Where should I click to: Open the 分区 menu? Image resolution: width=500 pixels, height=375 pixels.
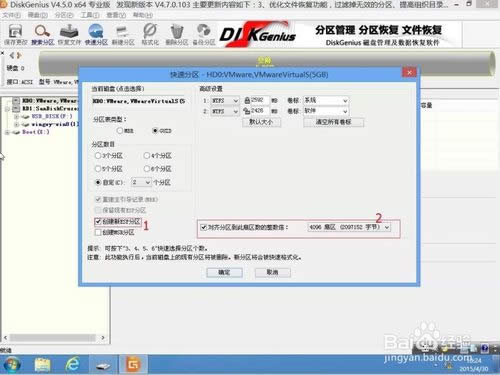coord(64,15)
